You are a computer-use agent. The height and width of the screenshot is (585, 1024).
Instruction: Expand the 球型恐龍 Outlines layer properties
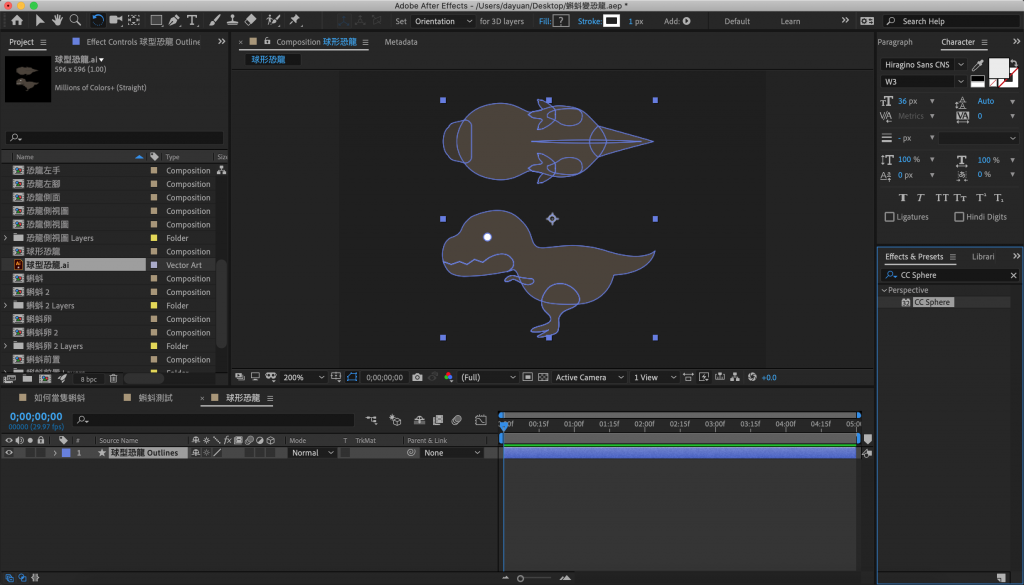(x=54, y=453)
